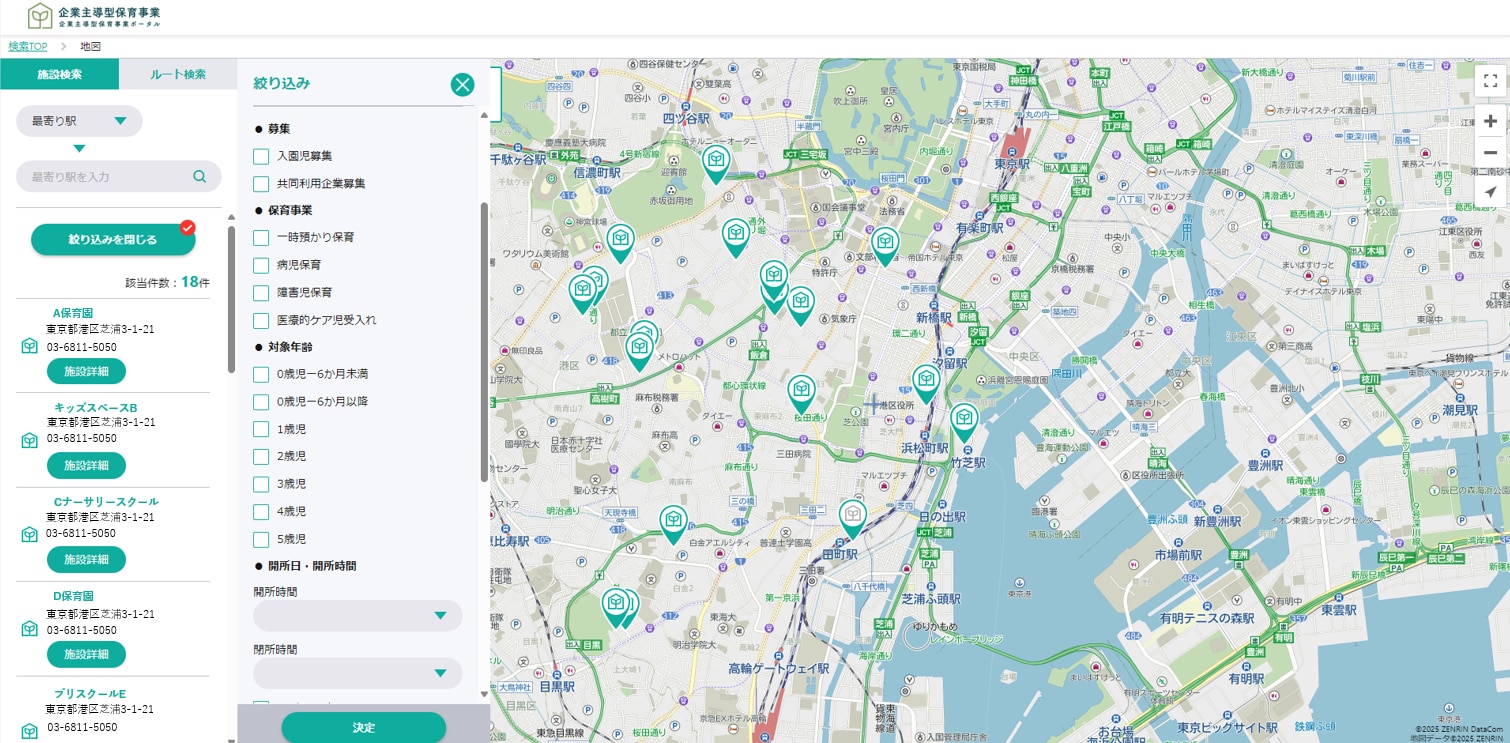
Task: Click search magnifier in station field
Action: pyautogui.click(x=200, y=177)
